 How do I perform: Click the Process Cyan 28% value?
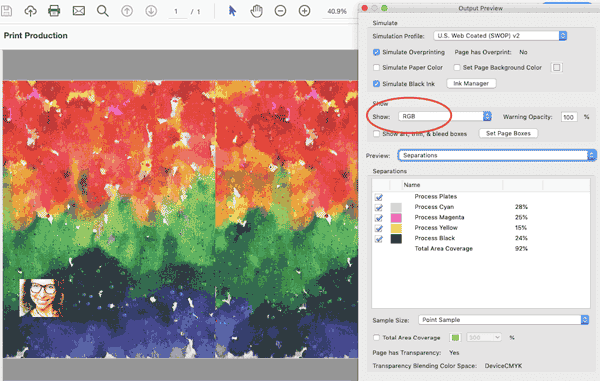[521, 207]
